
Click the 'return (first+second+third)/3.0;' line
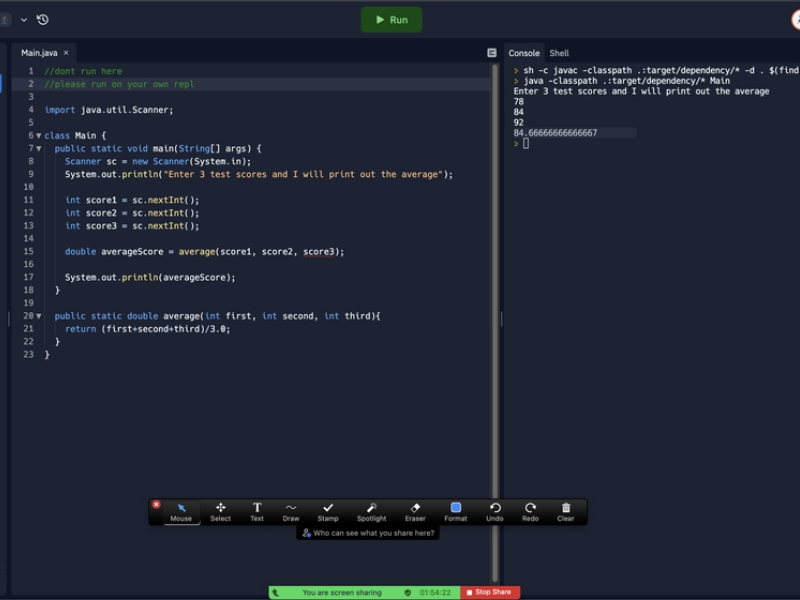(147, 329)
